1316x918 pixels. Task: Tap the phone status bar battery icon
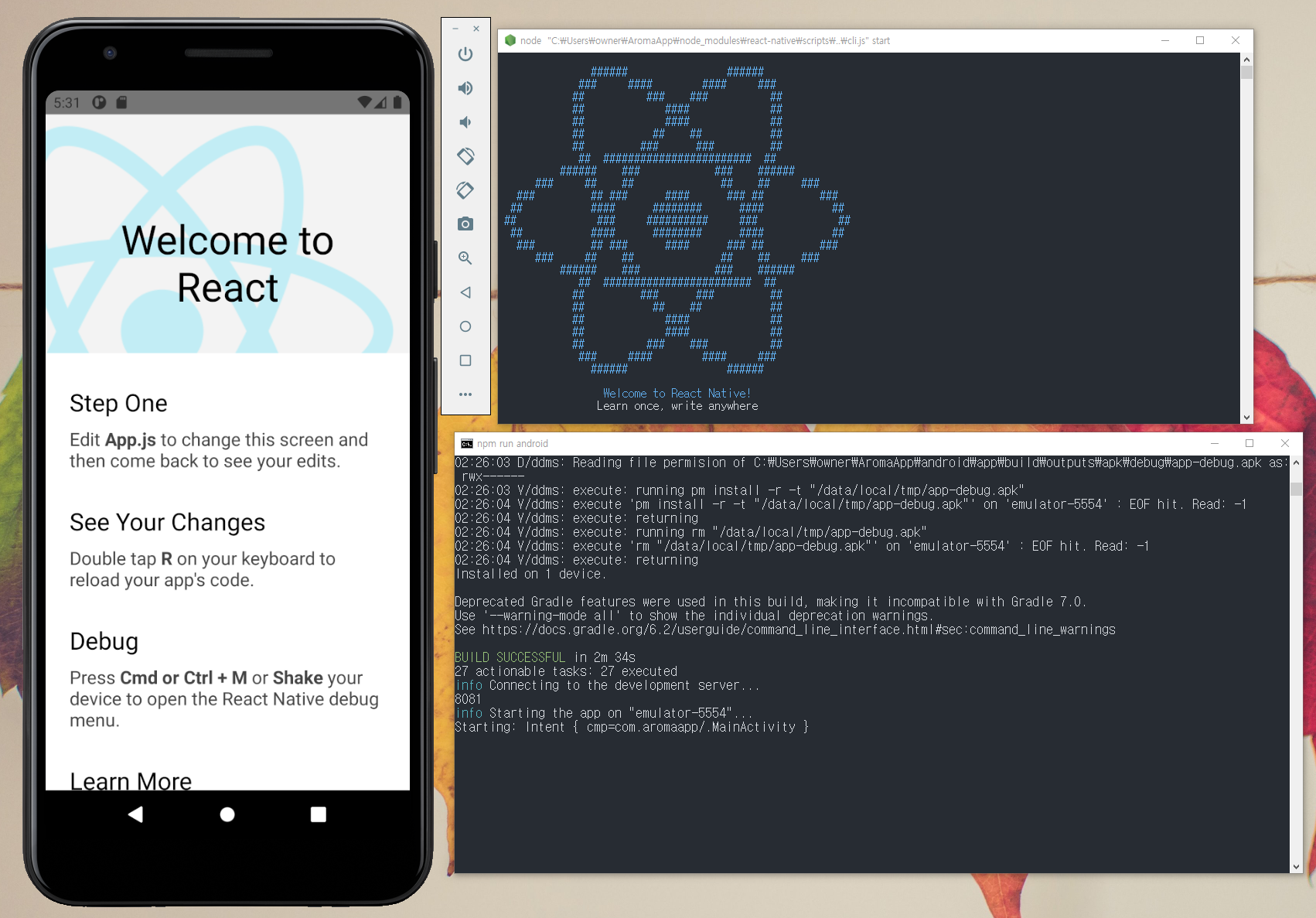coord(397,102)
